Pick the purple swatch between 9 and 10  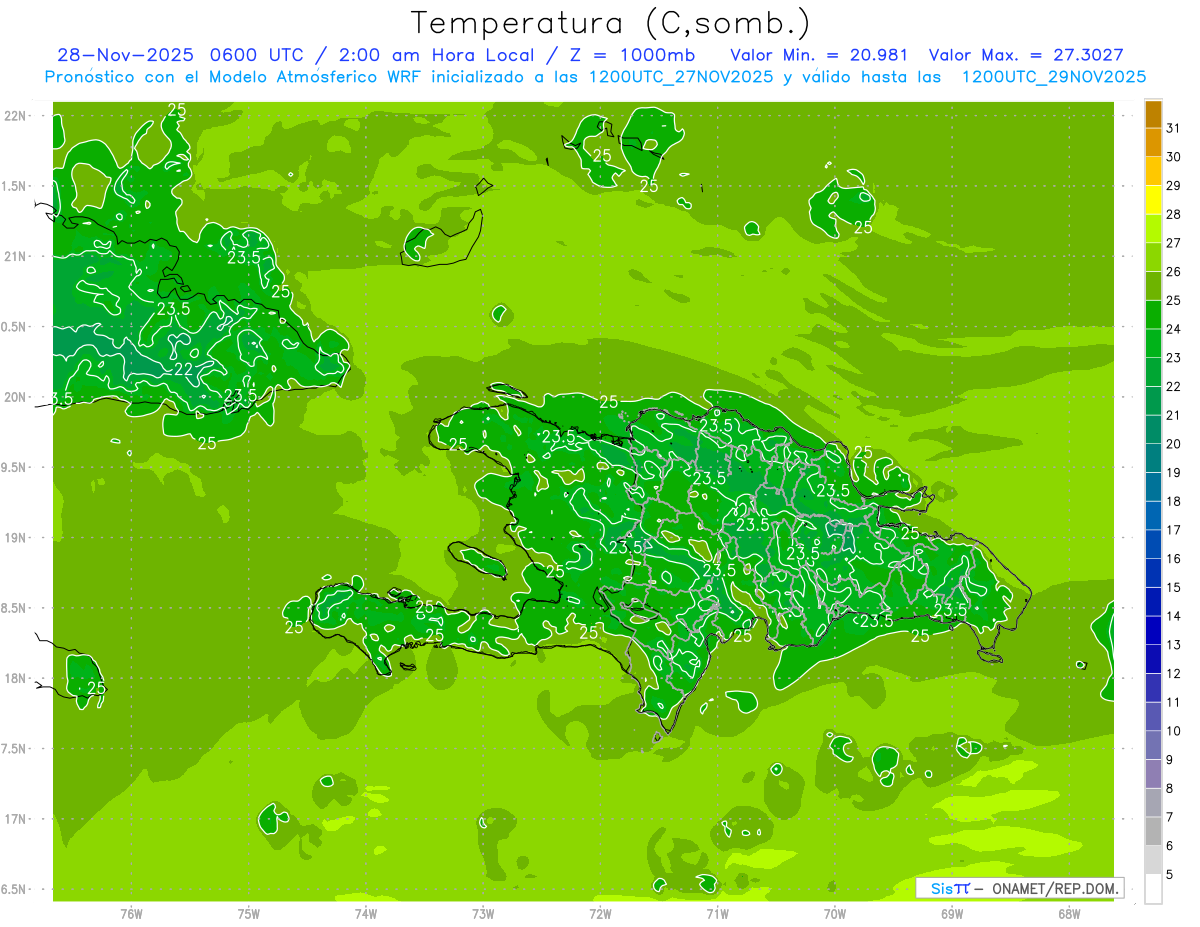[x=1154, y=745]
